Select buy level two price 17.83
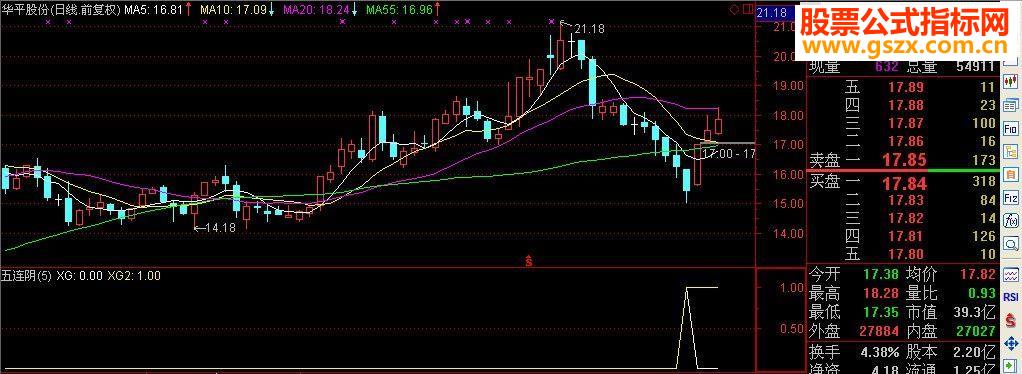 (906, 200)
